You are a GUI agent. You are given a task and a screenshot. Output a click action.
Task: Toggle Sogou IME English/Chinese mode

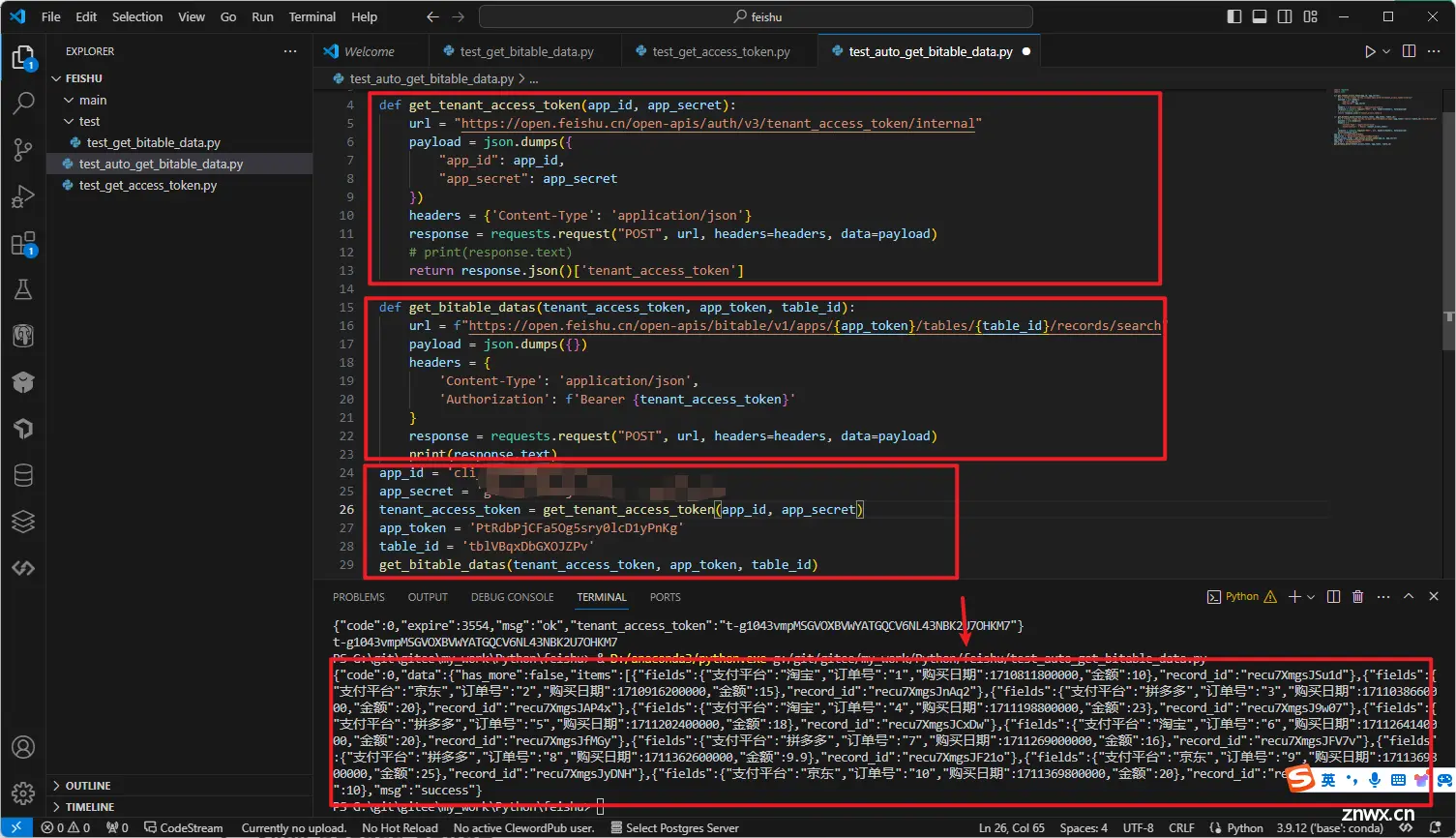click(1328, 780)
